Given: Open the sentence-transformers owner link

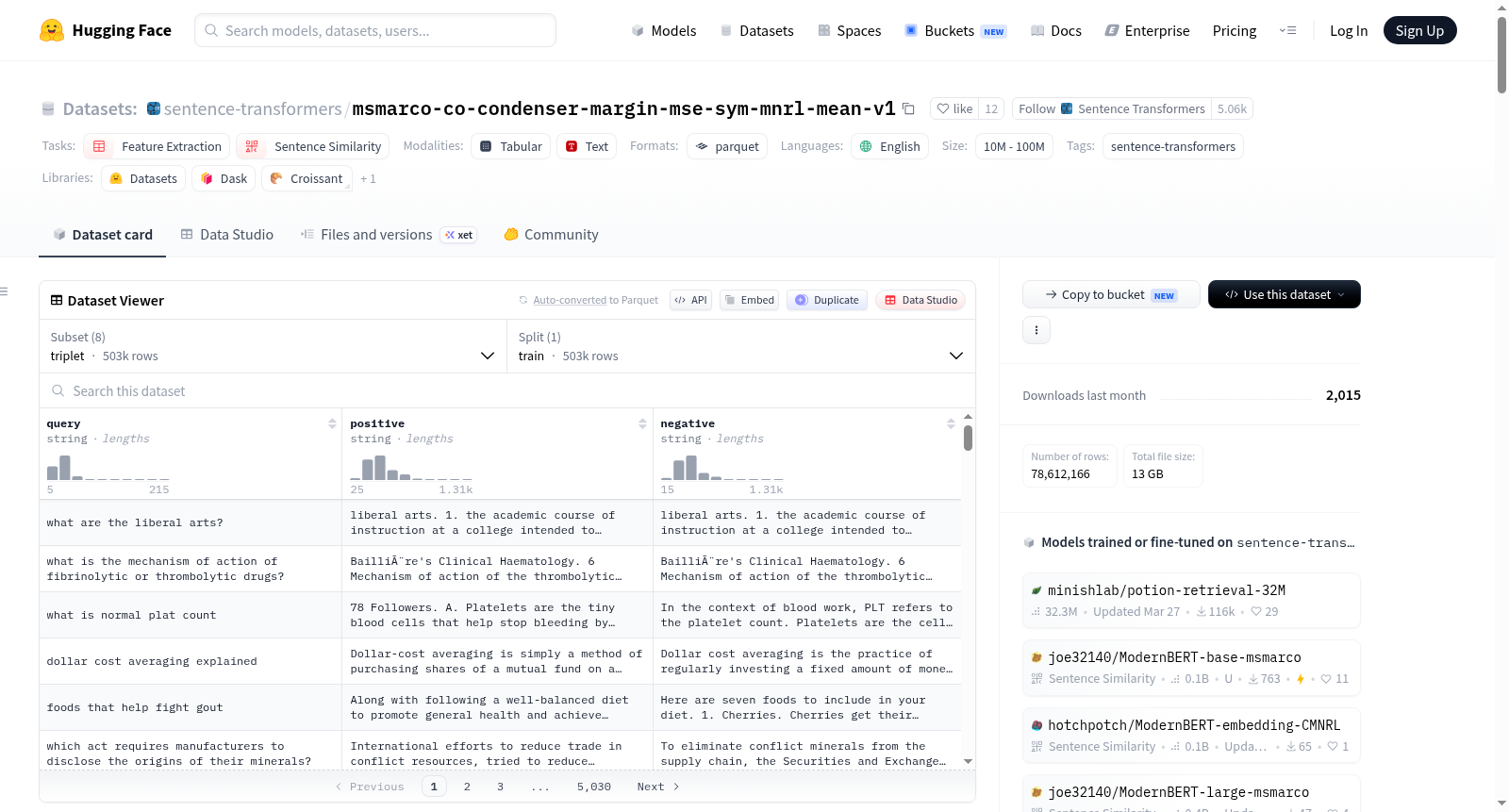Looking at the screenshot, I should click(x=253, y=108).
